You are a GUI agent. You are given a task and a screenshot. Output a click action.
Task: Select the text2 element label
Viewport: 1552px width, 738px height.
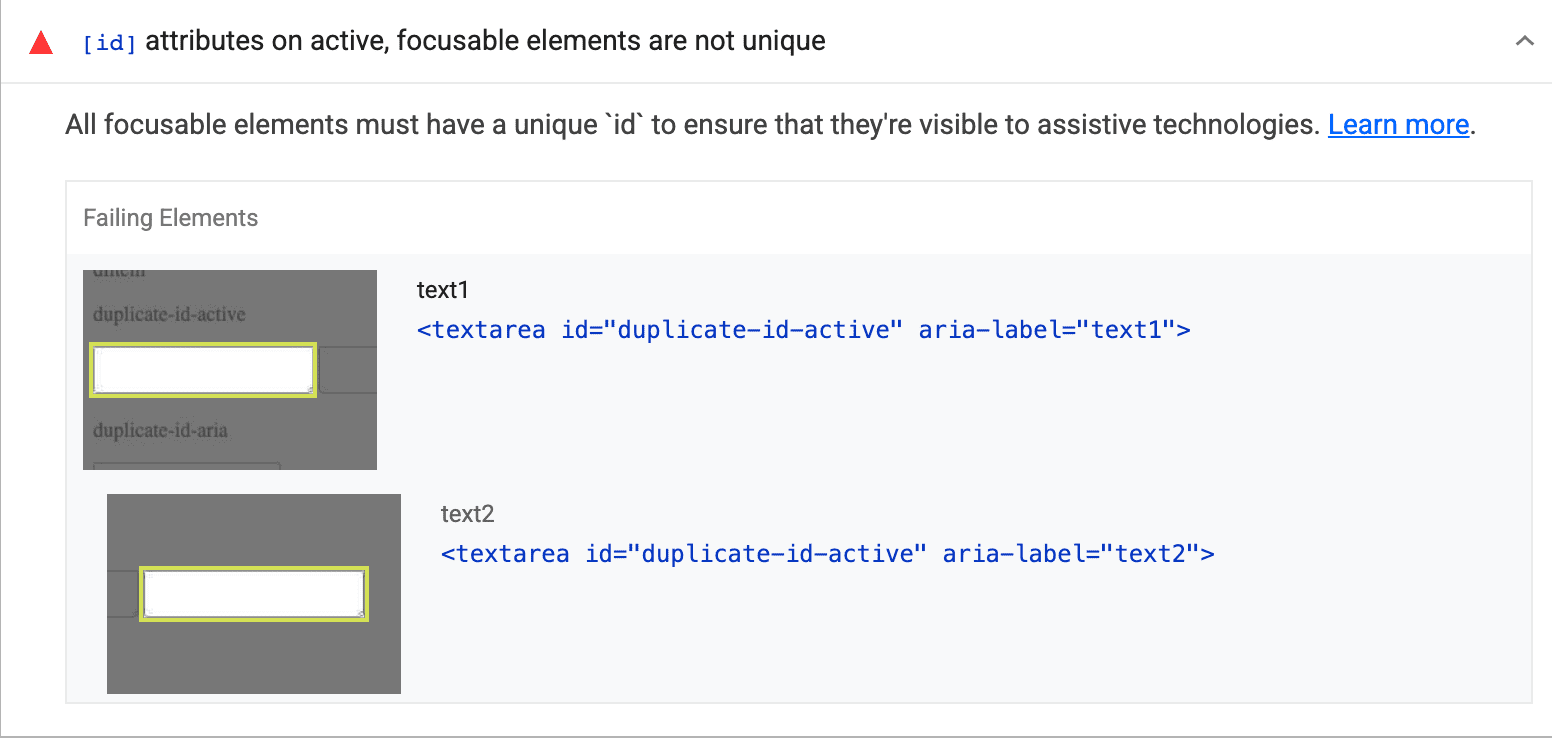(x=467, y=513)
